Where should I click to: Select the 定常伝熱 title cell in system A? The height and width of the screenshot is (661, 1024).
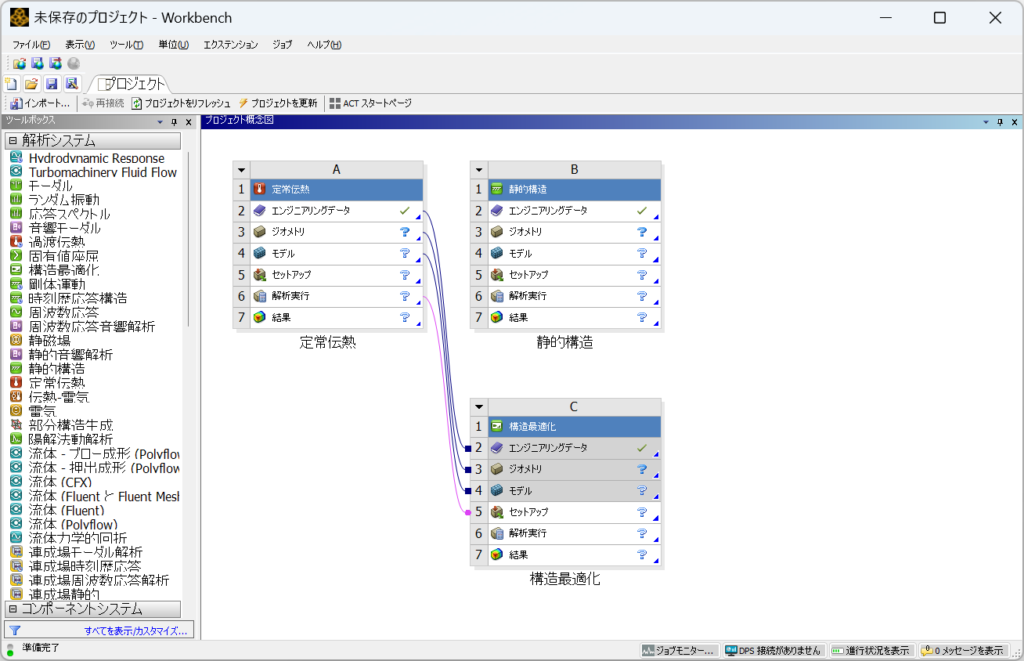click(x=336, y=189)
